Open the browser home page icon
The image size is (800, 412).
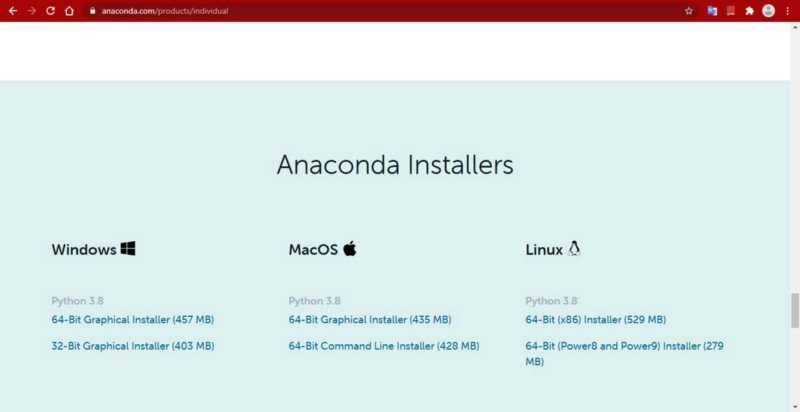pos(69,11)
